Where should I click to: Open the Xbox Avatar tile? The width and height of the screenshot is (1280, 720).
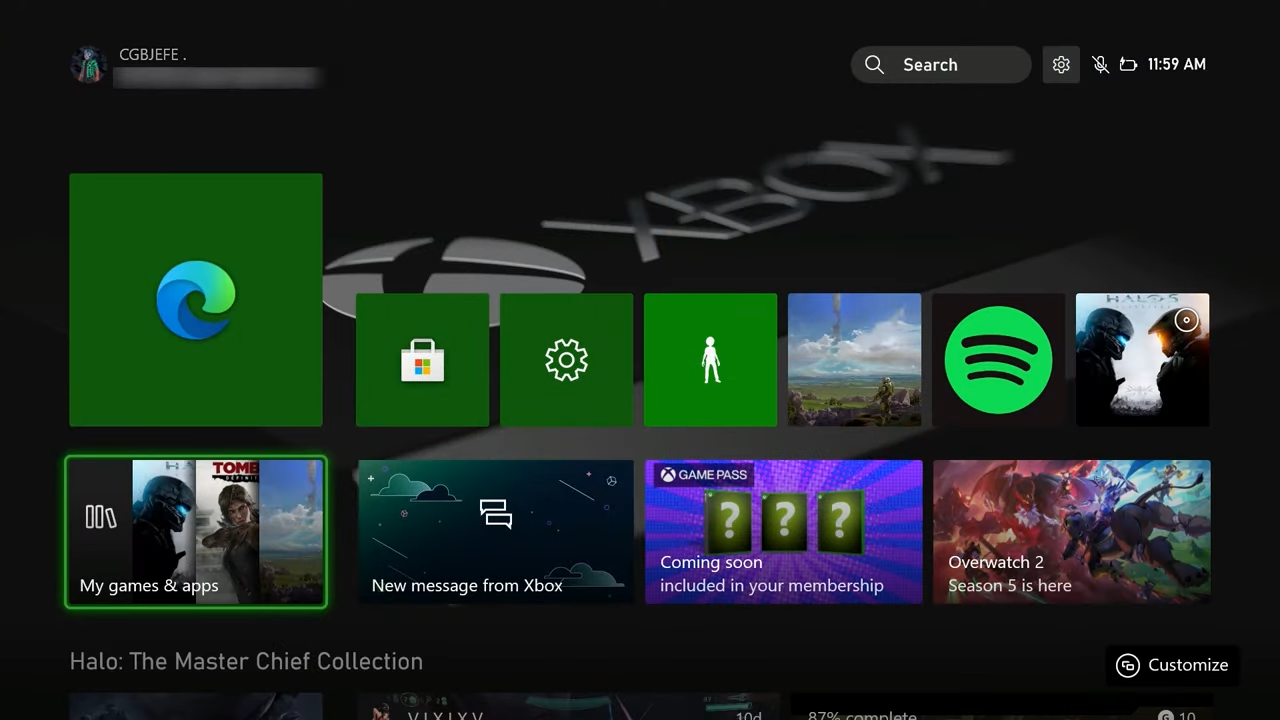(710, 360)
